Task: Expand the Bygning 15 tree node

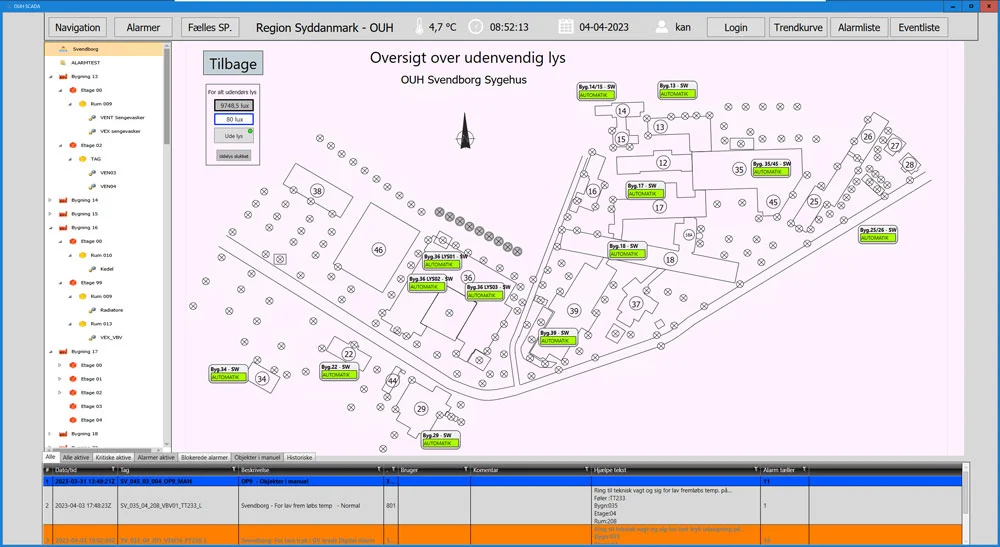Action: click(51, 214)
